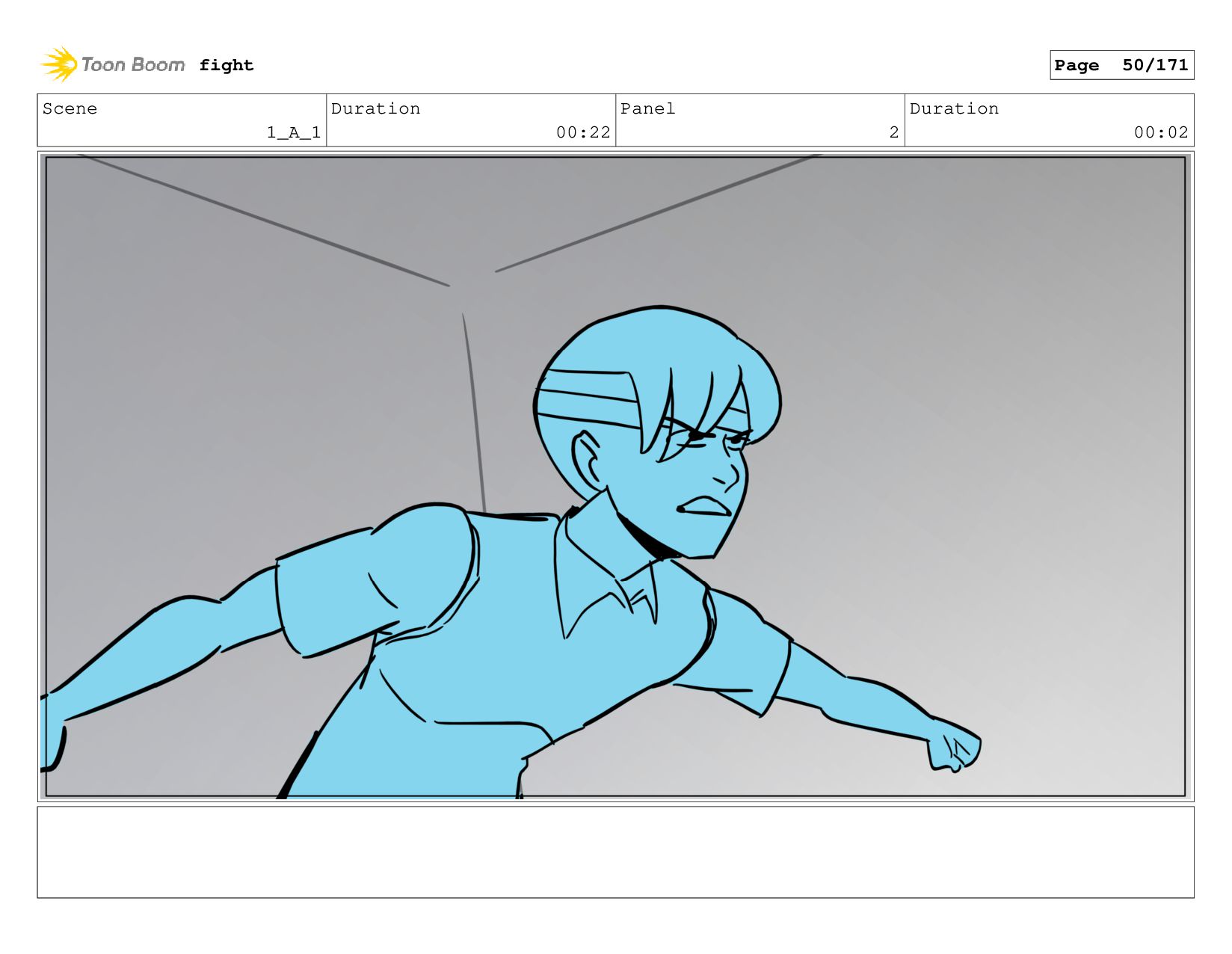Screen dimensions: 1232x954
Task: Click the panel duration value 00:02
Action: [x=1161, y=132]
